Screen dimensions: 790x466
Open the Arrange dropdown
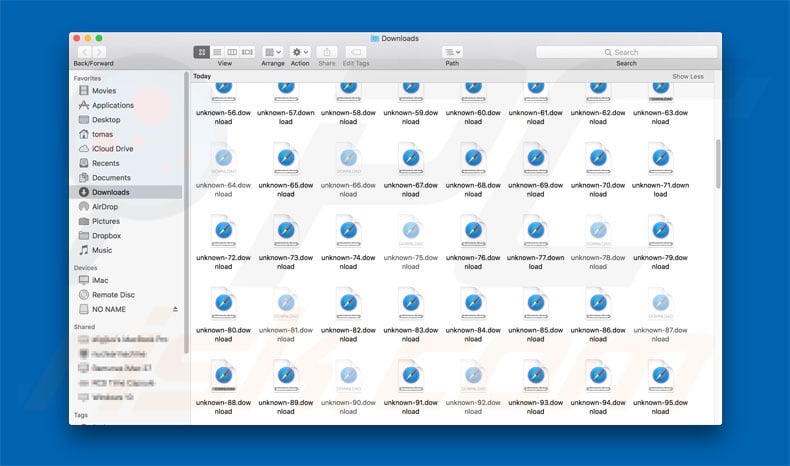273,52
